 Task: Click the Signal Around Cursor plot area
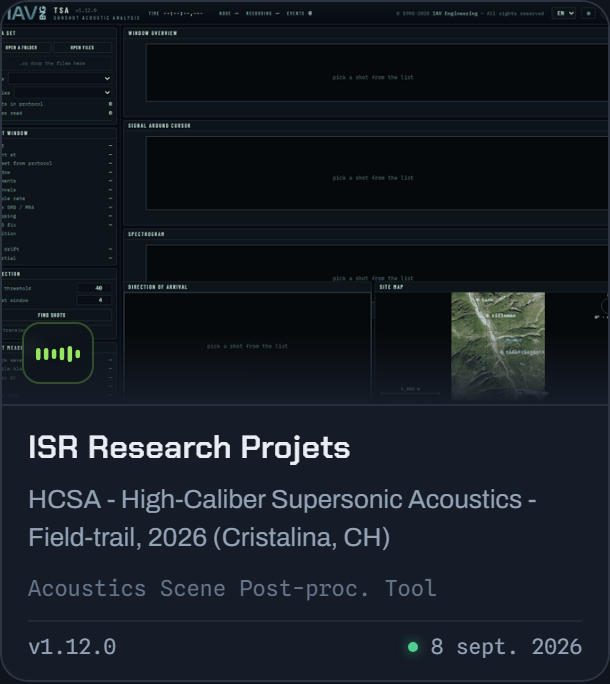[377, 173]
